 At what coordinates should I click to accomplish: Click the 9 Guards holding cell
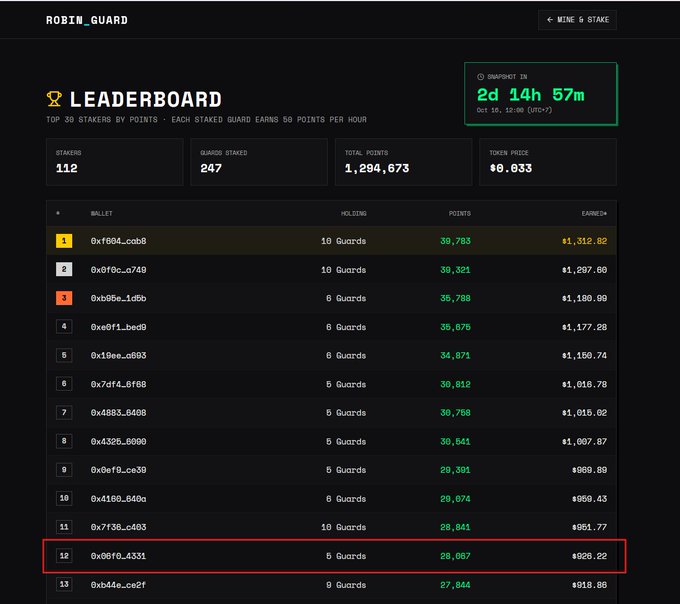click(346, 585)
